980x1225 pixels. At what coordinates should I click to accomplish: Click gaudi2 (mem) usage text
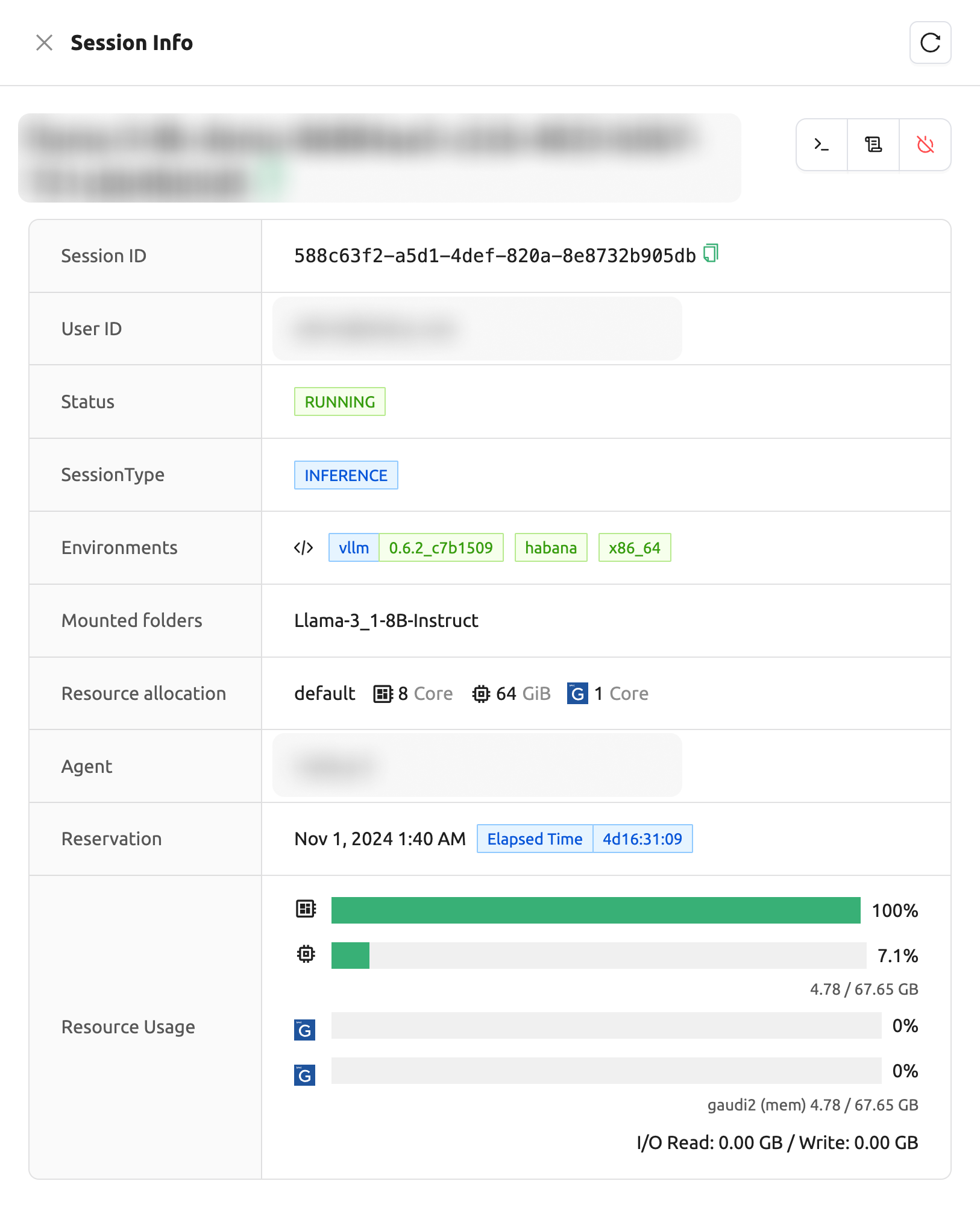[812, 1105]
